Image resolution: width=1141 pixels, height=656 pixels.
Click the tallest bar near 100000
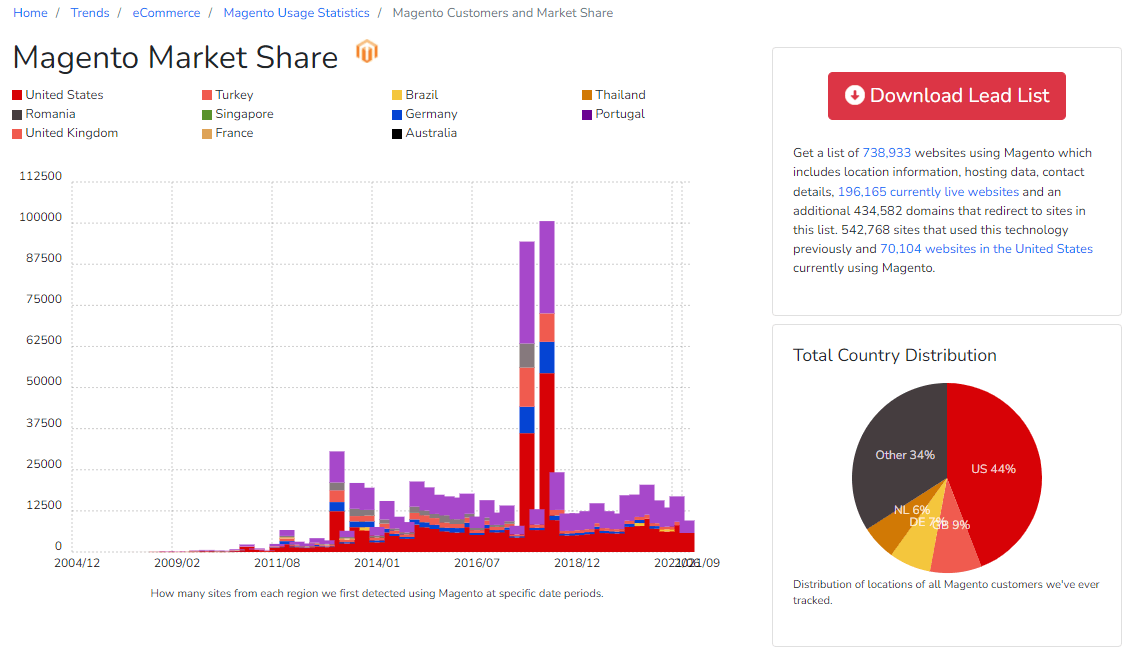tap(546, 386)
